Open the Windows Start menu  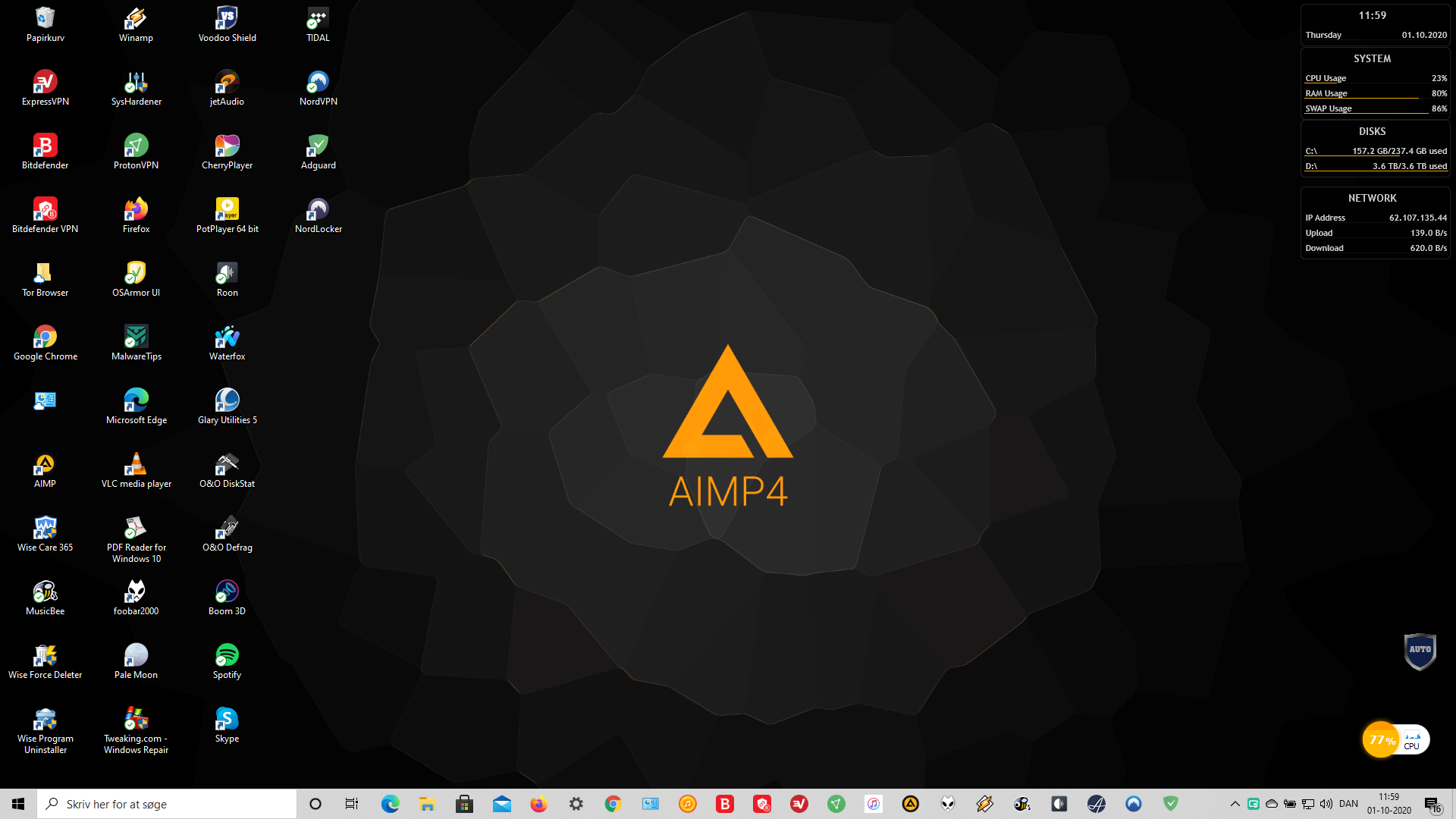click(18, 804)
